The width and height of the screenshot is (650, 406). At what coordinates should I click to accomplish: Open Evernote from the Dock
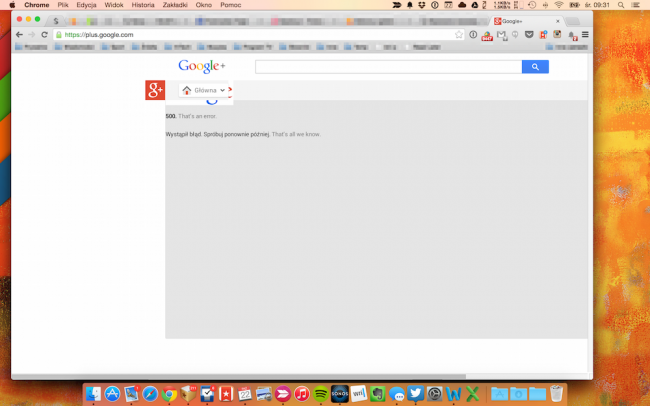[x=377, y=394]
